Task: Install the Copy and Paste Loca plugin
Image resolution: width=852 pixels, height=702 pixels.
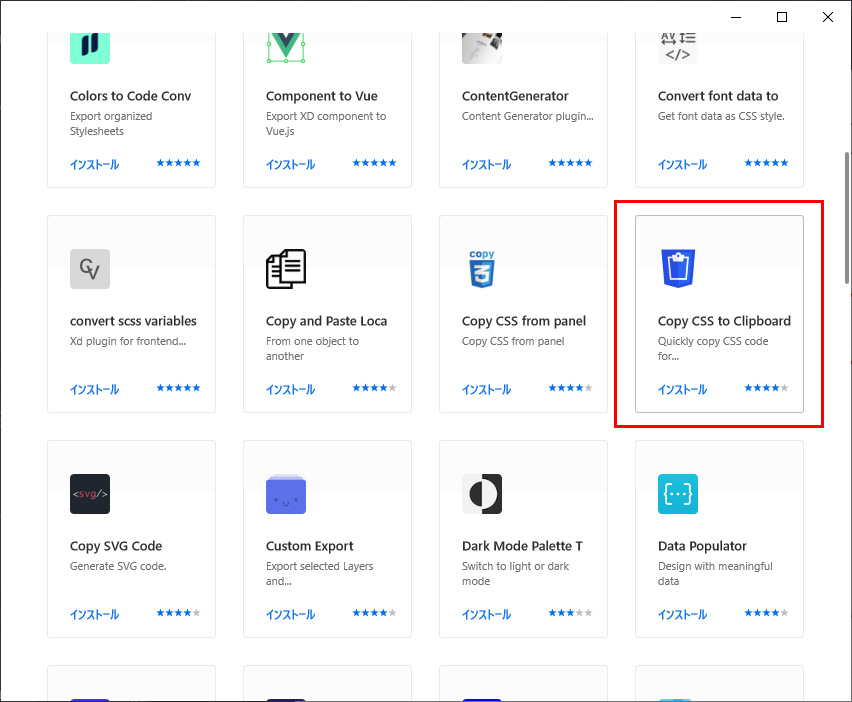Action: (290, 390)
